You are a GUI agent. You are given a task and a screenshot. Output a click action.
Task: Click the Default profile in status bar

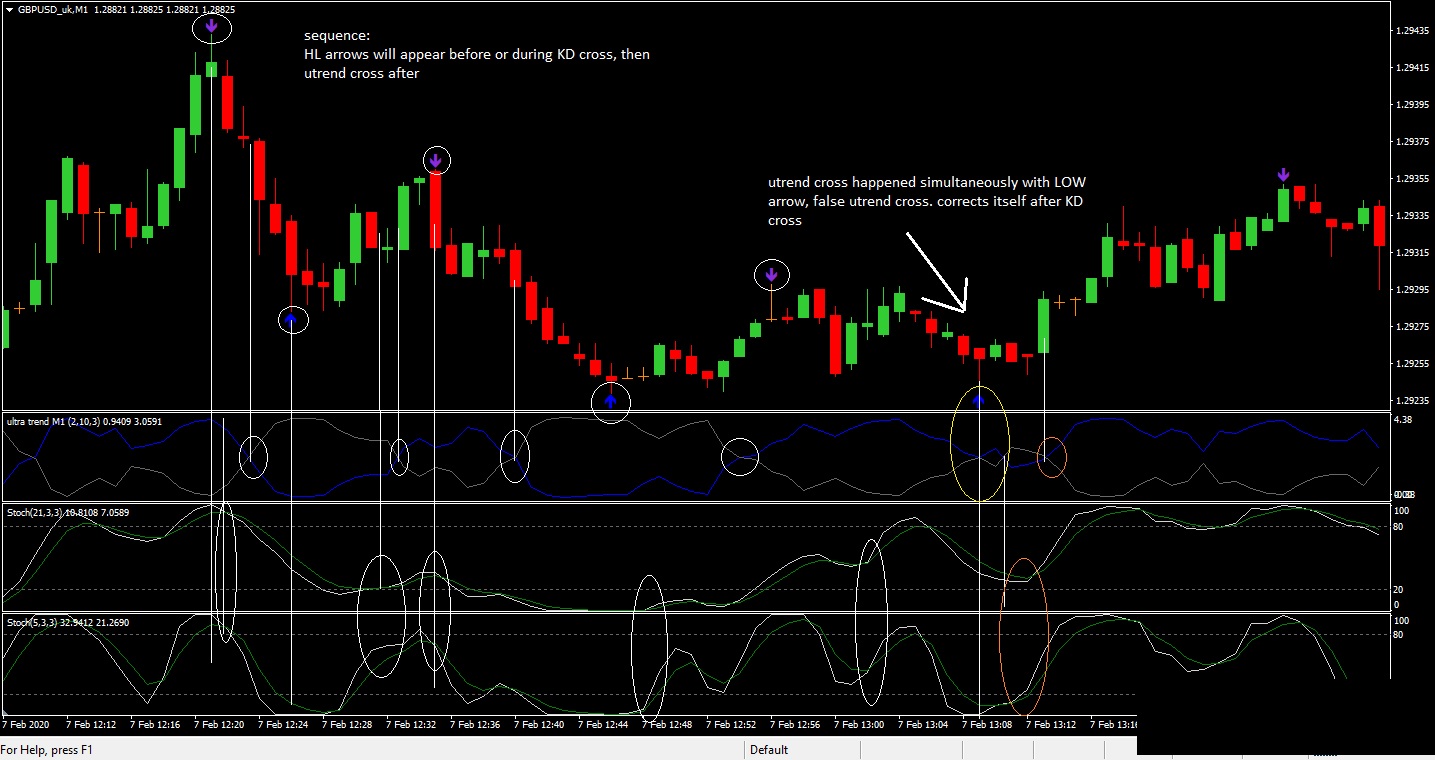769,749
